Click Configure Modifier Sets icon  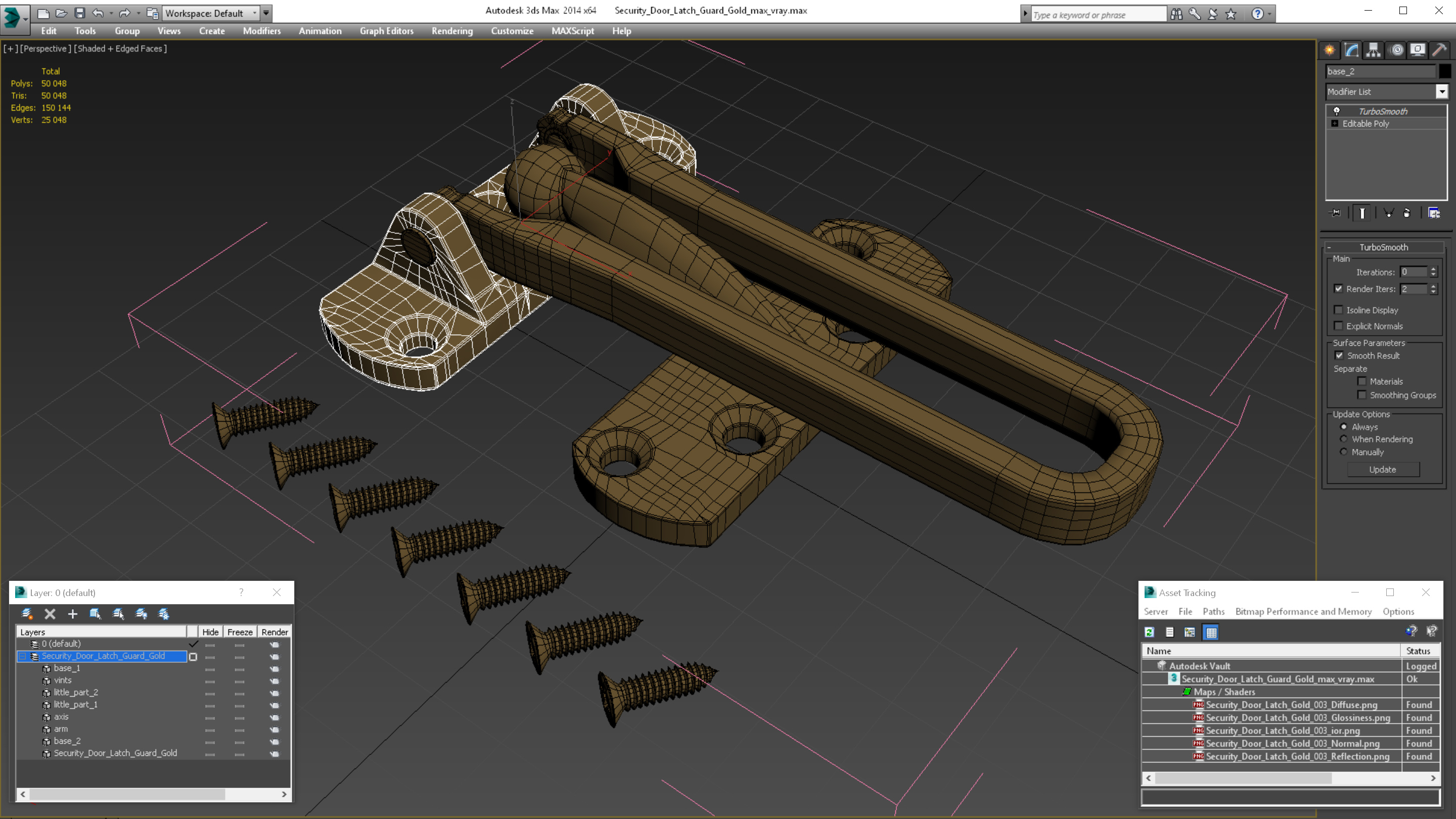(x=1434, y=213)
